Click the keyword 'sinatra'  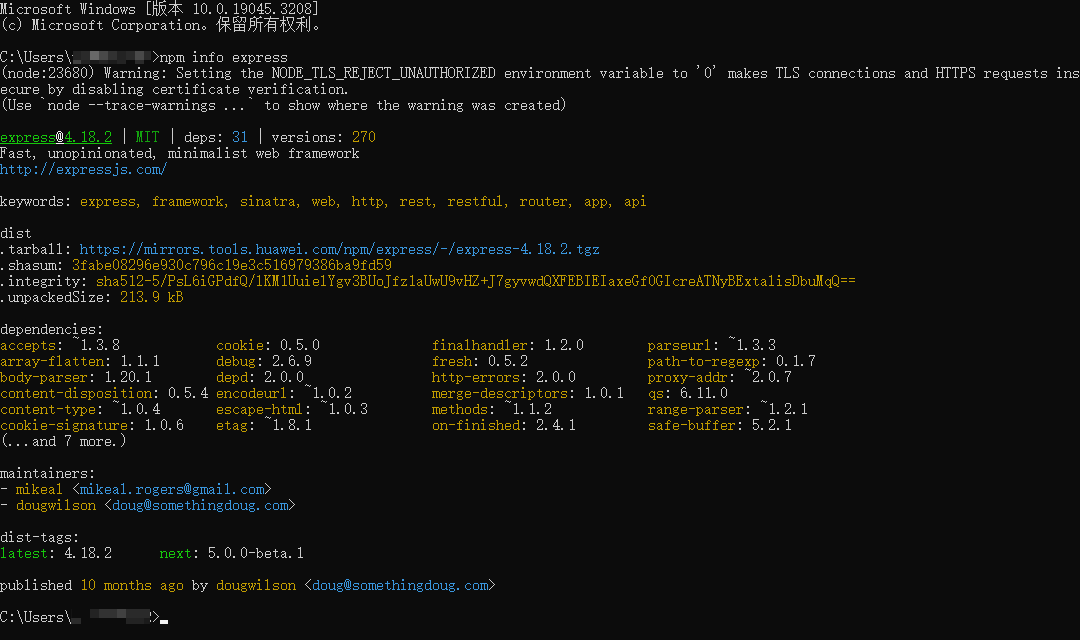tap(269, 201)
